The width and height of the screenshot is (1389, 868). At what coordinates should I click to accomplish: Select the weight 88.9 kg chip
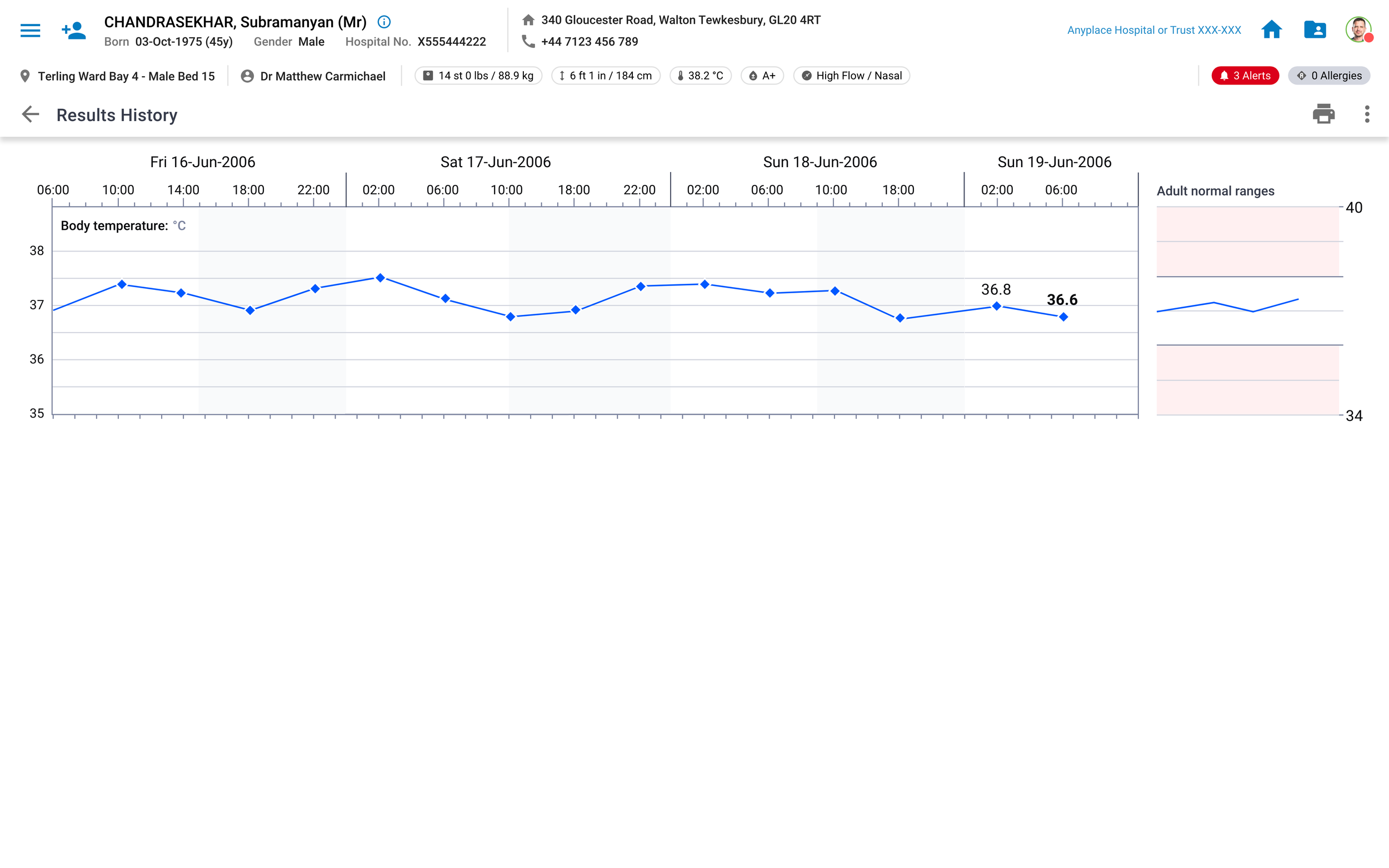pyautogui.click(x=478, y=76)
